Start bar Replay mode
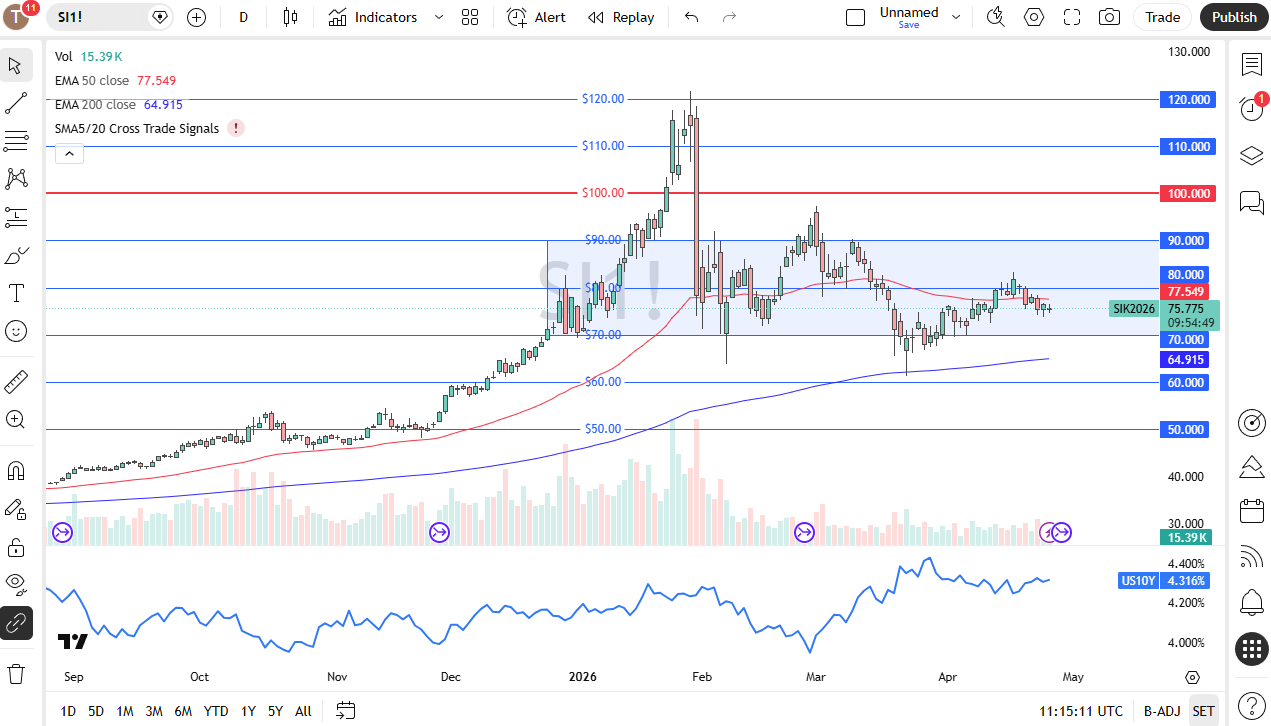This screenshot has height=726, width=1271. (621, 17)
